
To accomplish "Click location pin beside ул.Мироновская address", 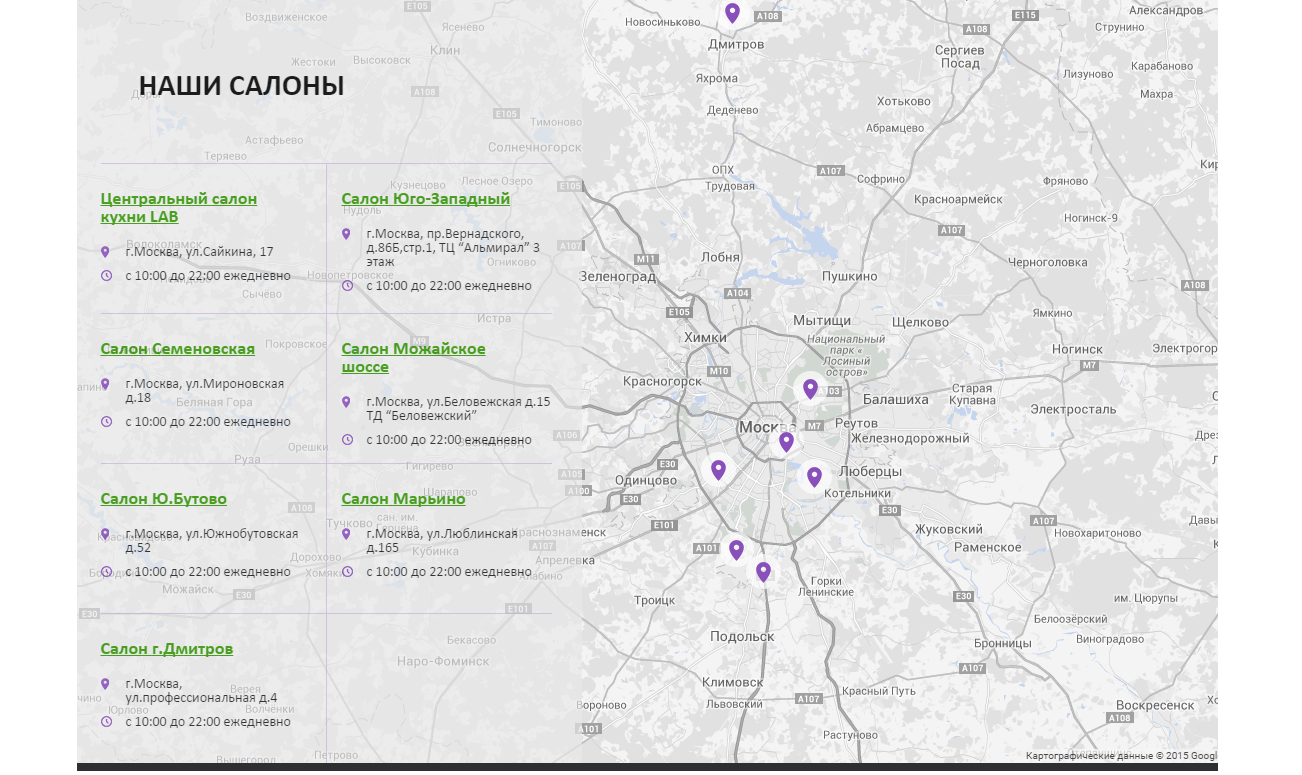I will (x=105, y=384).
